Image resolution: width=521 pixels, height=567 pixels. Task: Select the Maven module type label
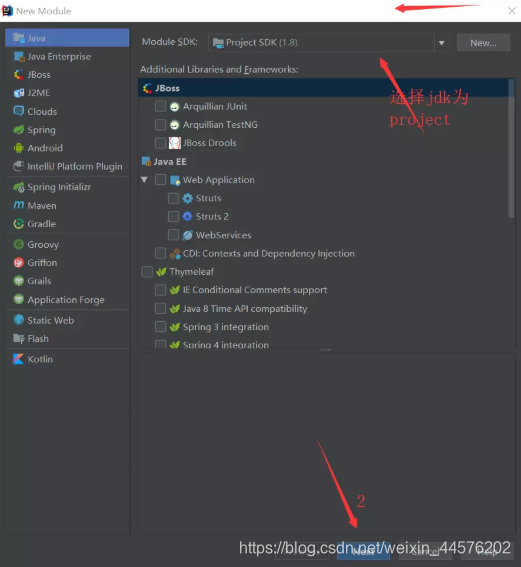tap(42, 206)
